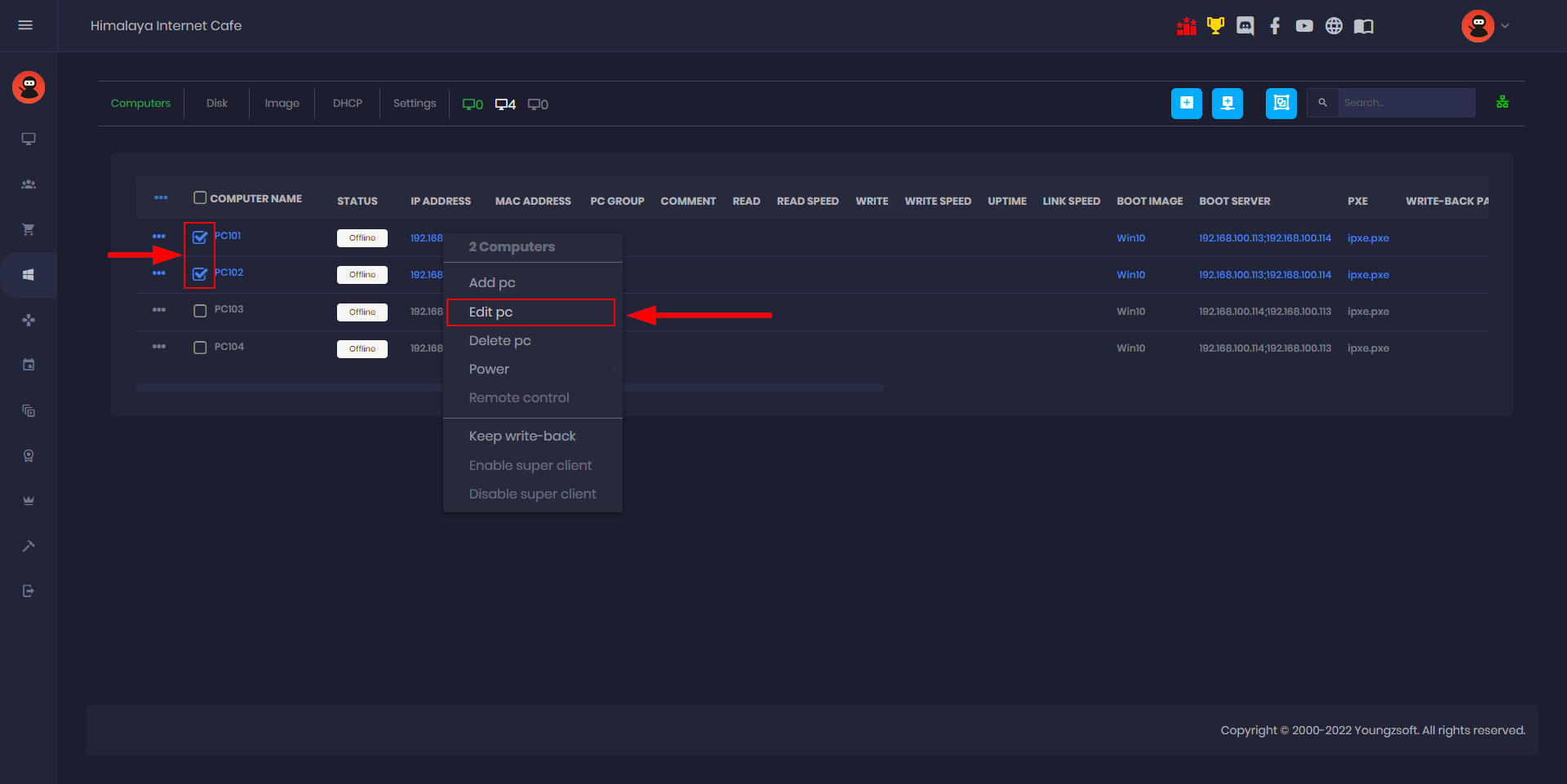Select the shopping cart icon in the sidebar

click(x=28, y=229)
